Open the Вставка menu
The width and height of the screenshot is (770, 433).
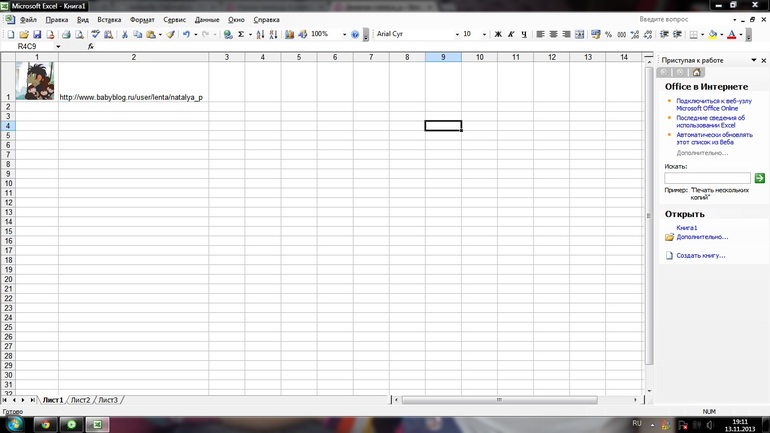coord(109,20)
